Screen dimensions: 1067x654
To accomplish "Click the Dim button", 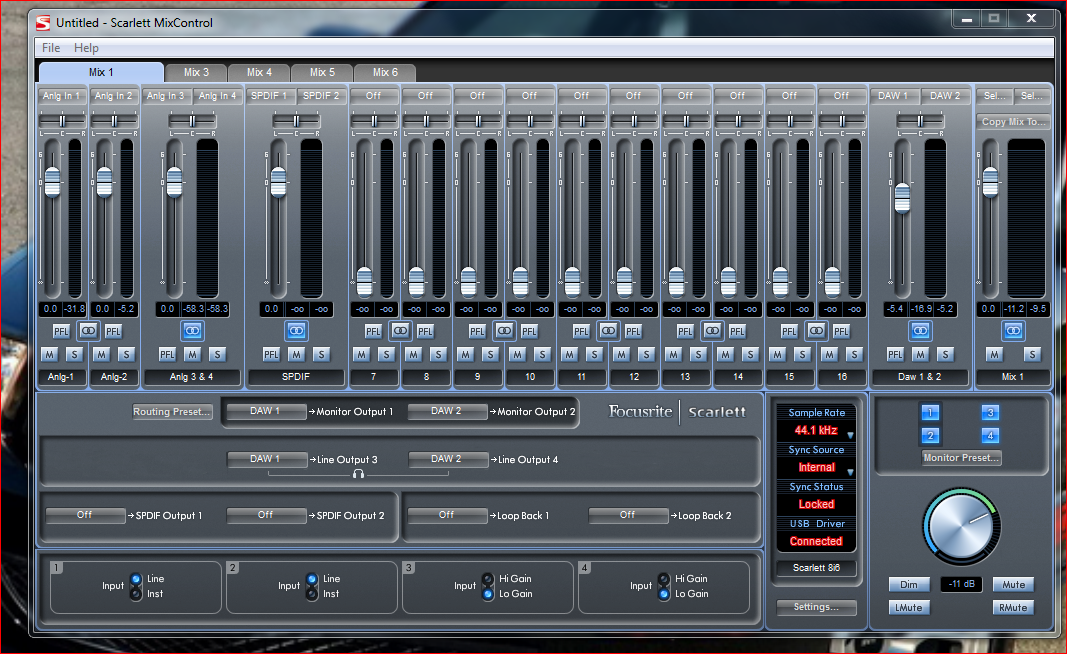I will [909, 585].
